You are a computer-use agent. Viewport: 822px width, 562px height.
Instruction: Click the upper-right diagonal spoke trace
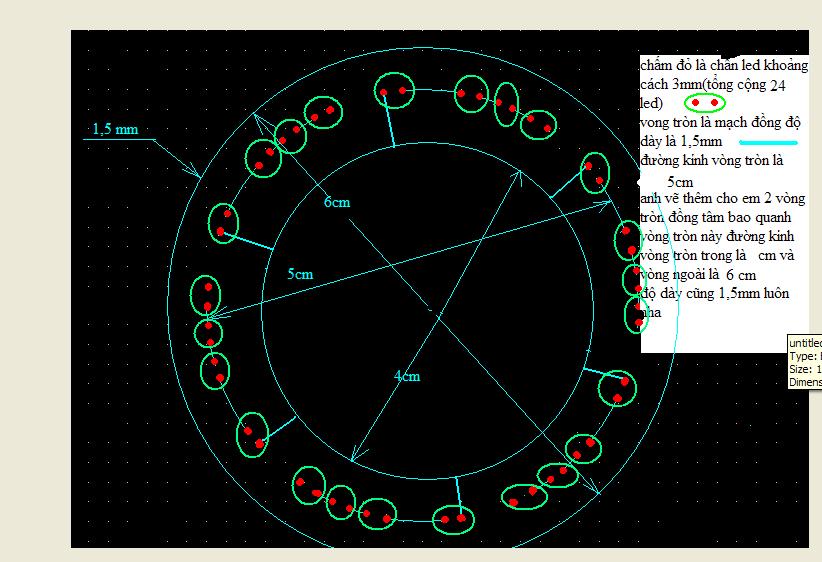[x=567, y=180]
